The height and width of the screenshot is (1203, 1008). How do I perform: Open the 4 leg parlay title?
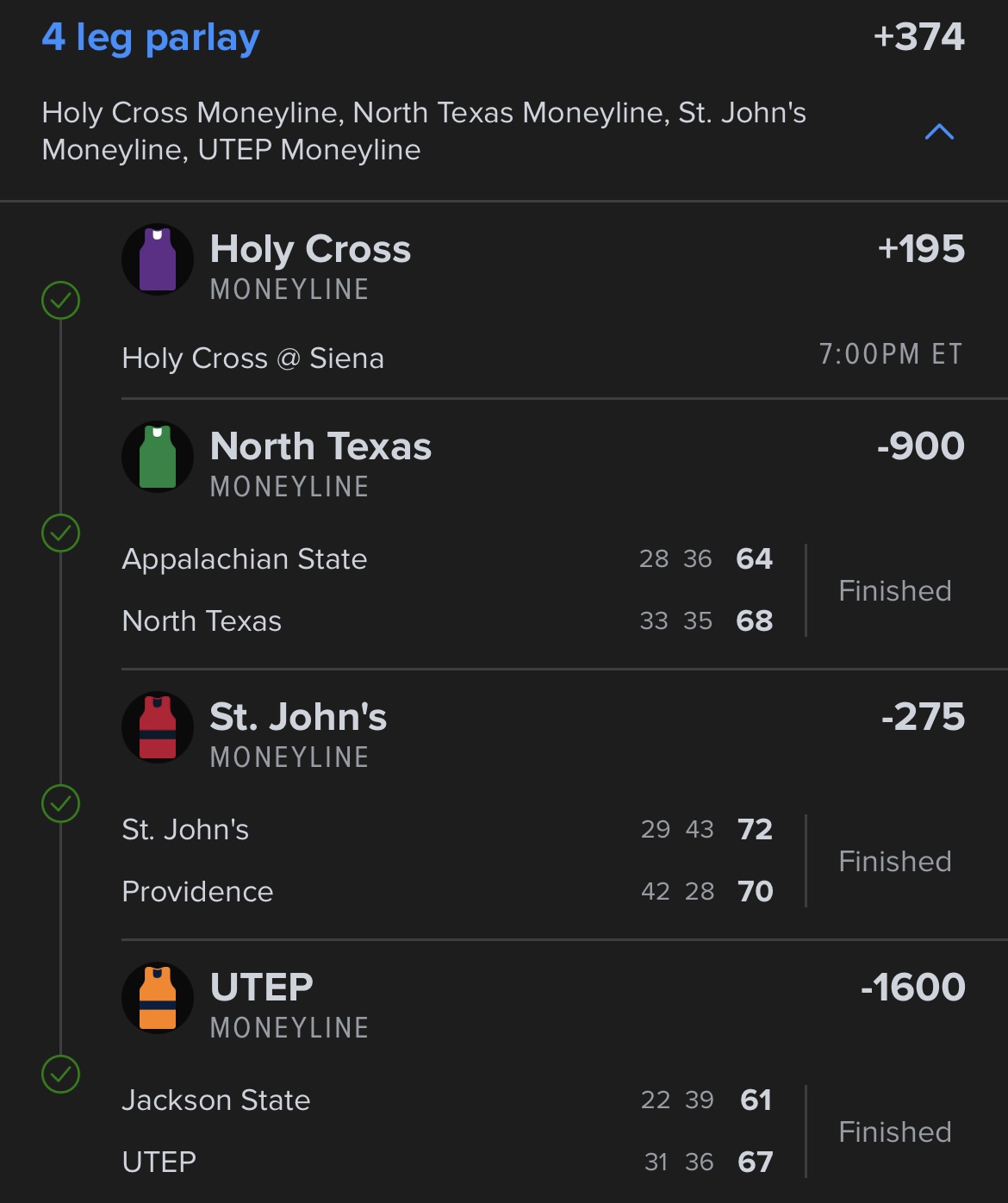(151, 38)
